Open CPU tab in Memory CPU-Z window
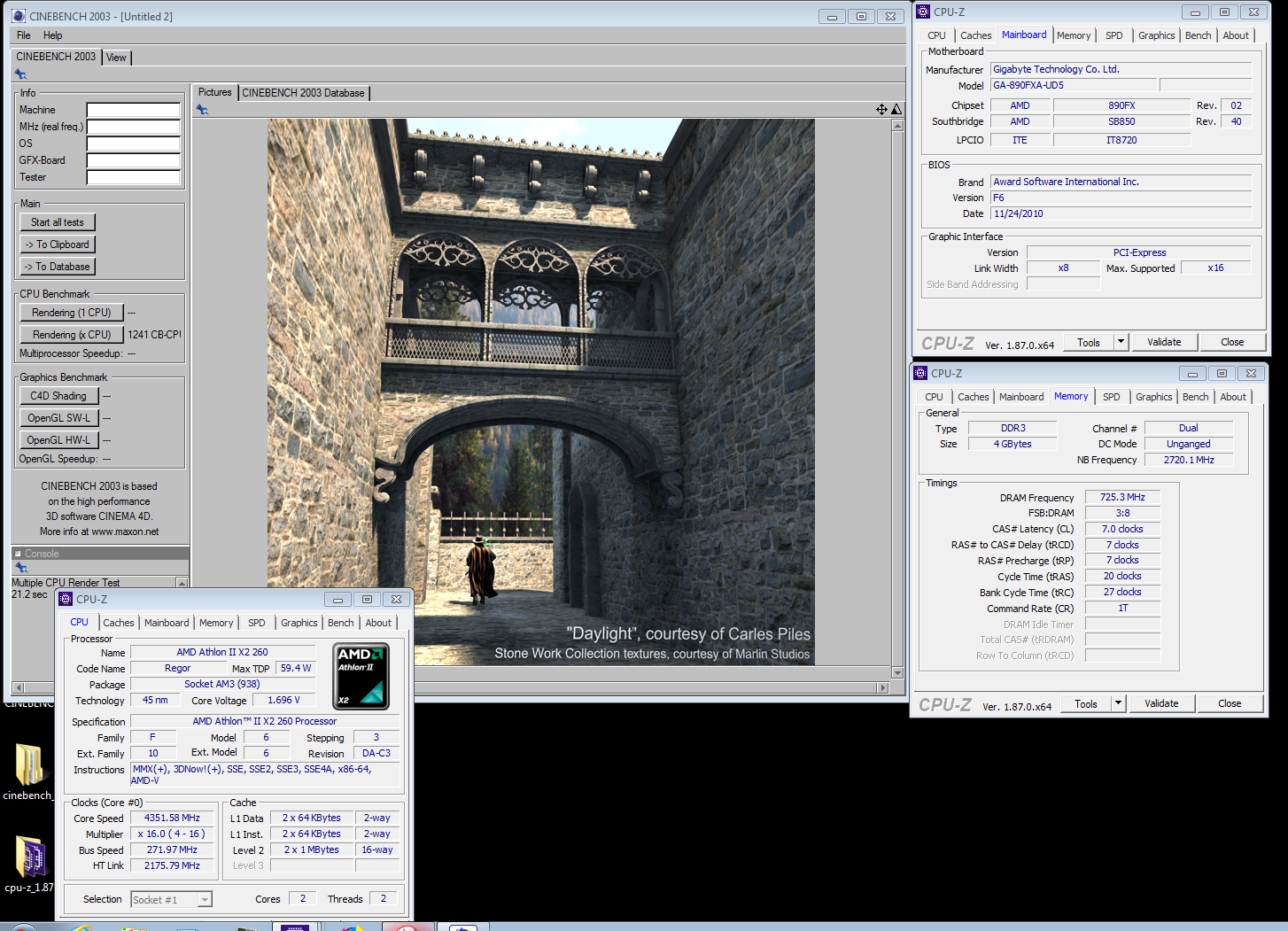This screenshot has width=1288, height=931. coord(934,397)
